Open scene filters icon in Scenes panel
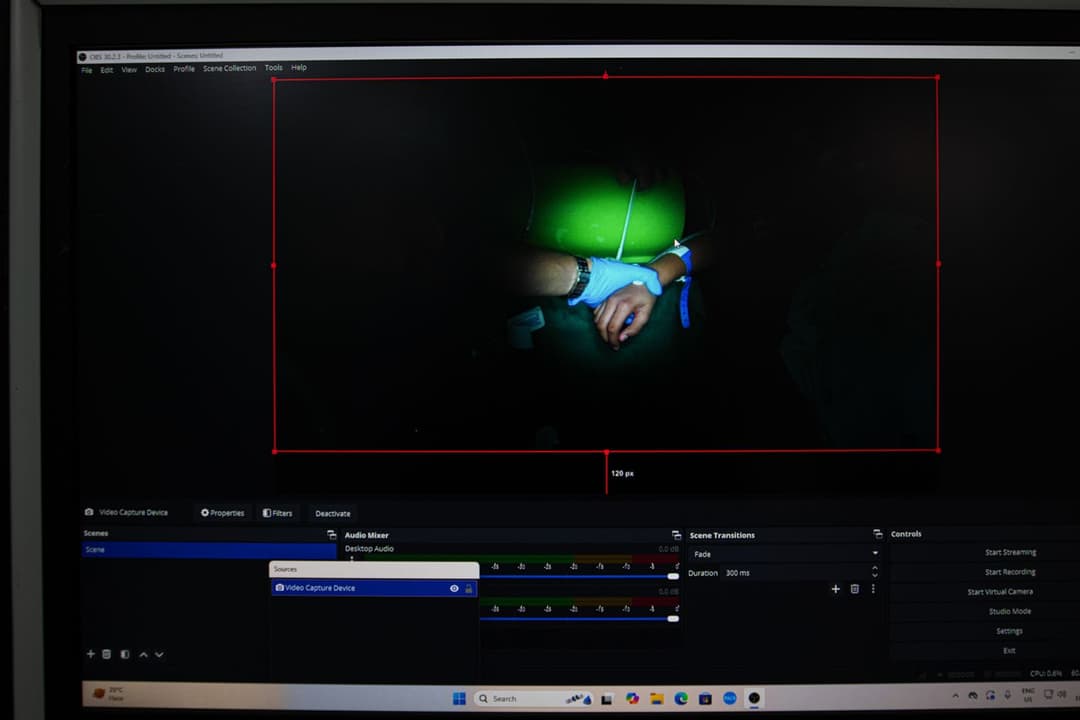 [x=125, y=654]
